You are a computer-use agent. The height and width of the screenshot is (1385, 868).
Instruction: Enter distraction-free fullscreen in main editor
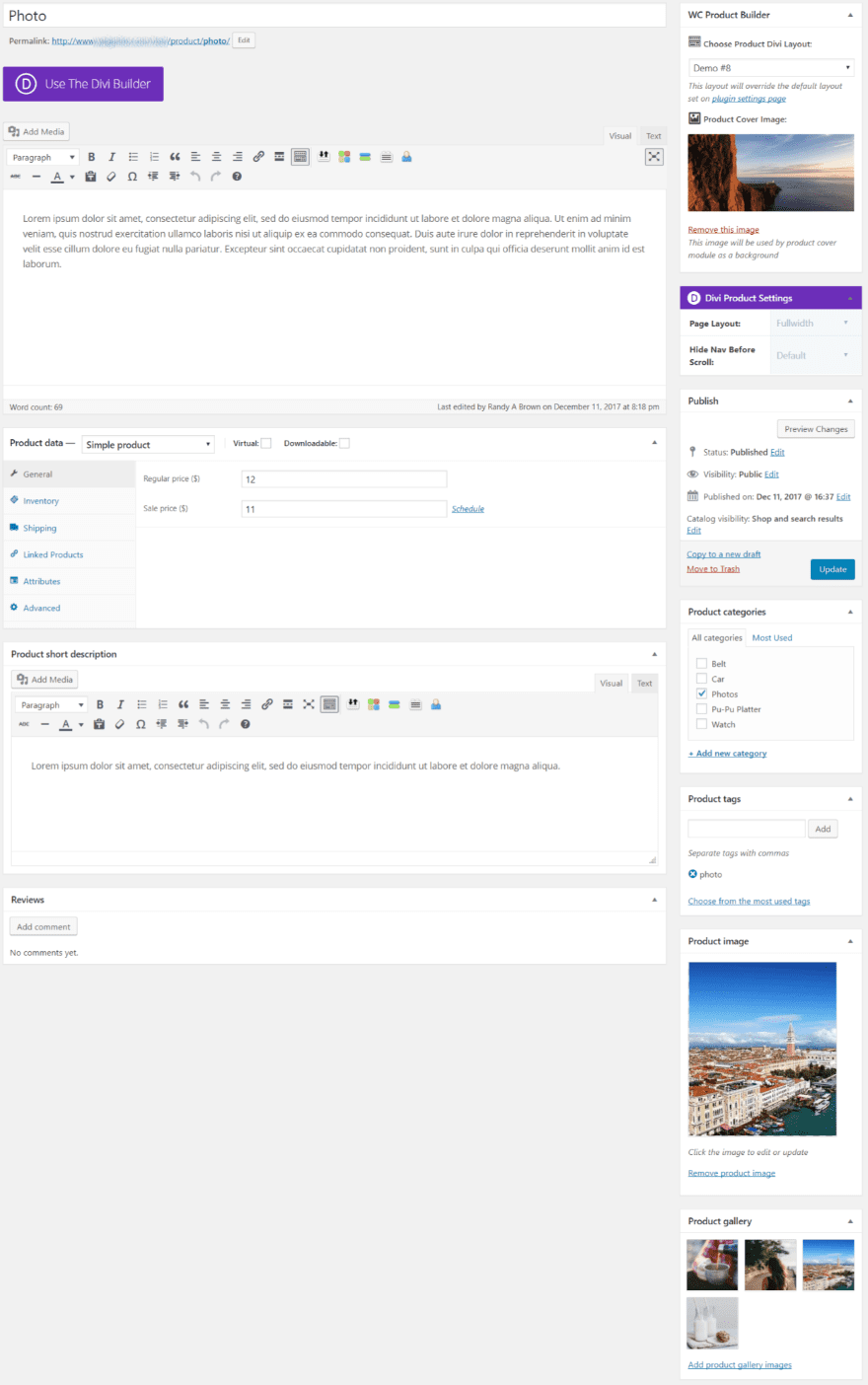pos(654,157)
